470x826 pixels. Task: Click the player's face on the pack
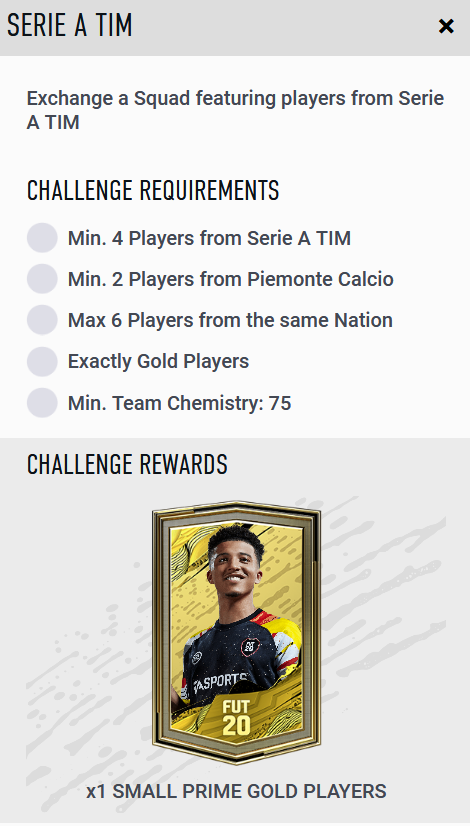pyautogui.click(x=236, y=568)
